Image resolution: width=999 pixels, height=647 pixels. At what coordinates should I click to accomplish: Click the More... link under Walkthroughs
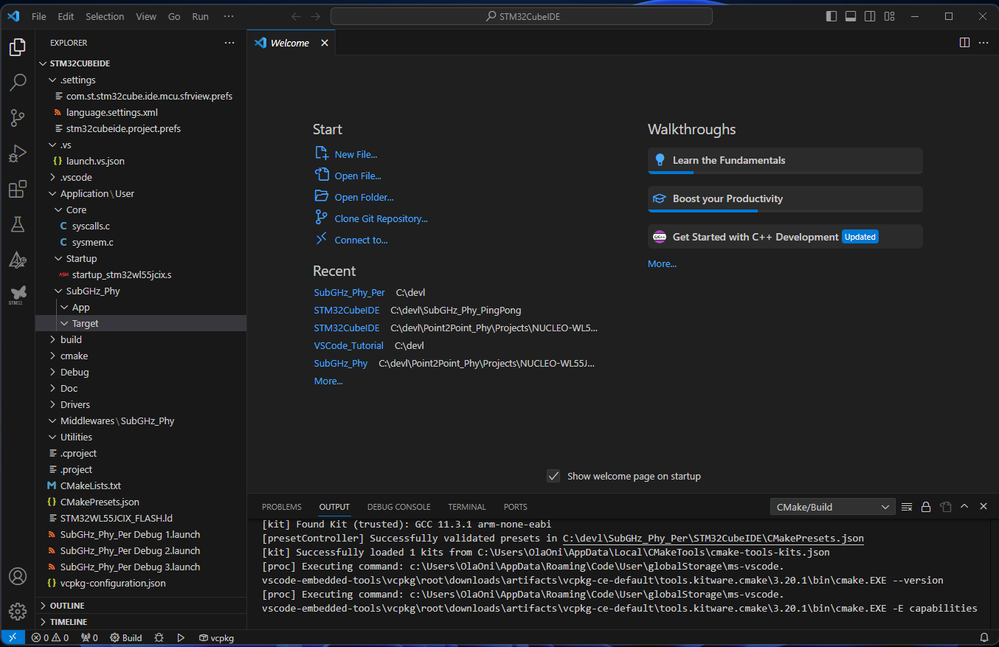662,264
